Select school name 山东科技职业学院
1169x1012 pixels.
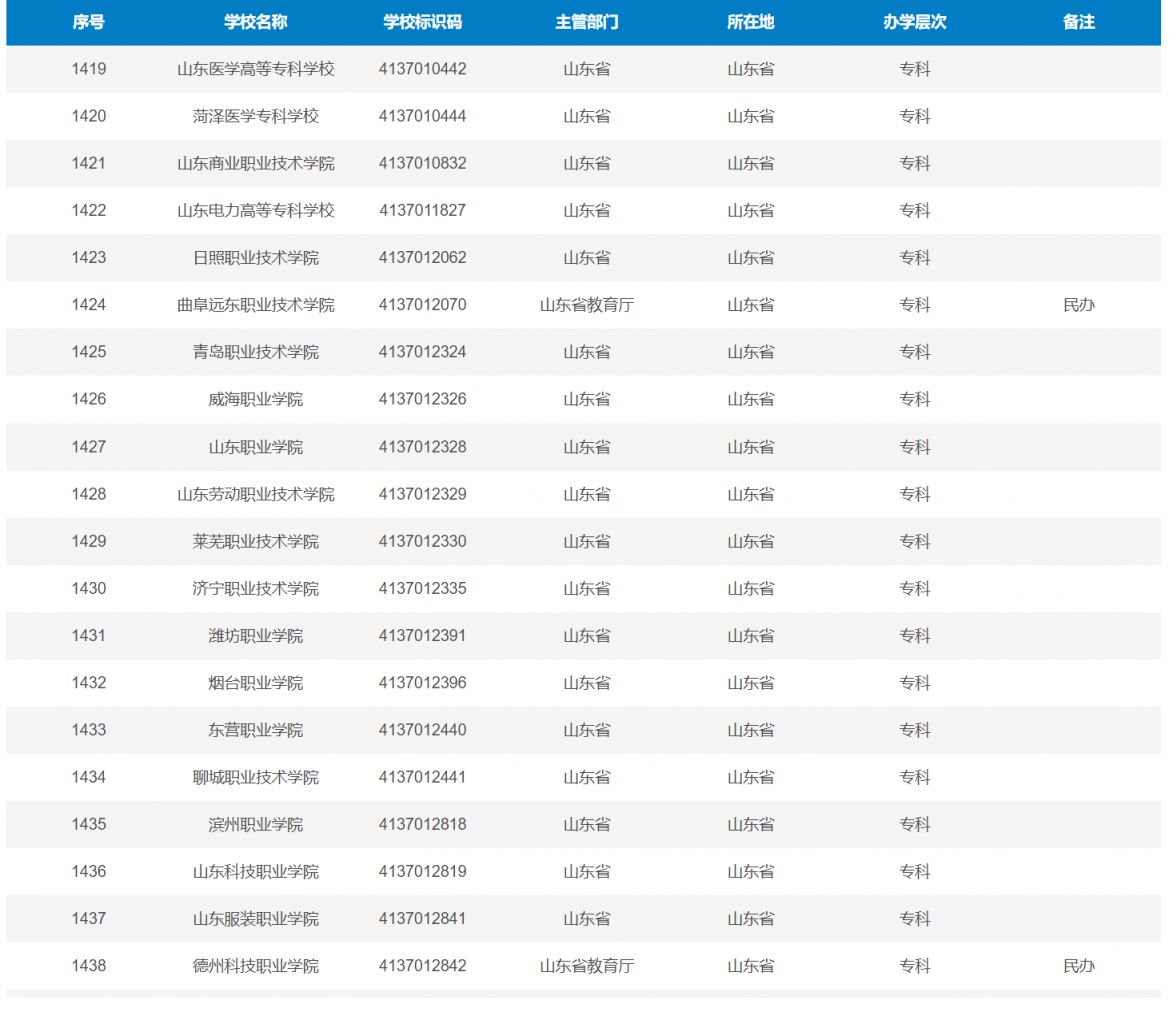tap(256, 872)
